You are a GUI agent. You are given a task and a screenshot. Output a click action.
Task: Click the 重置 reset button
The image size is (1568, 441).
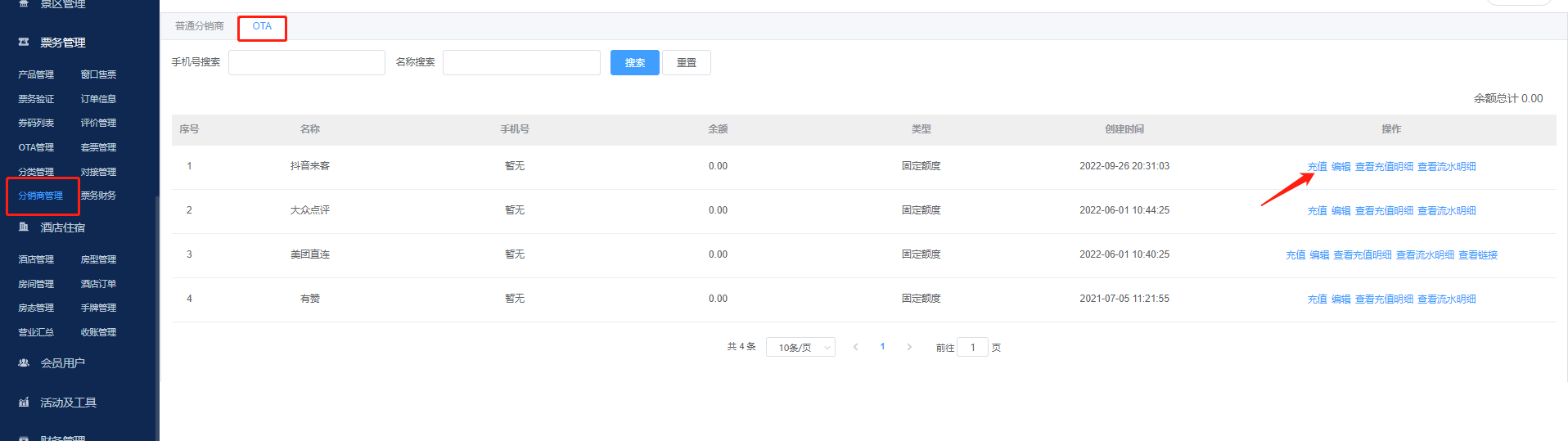(686, 63)
